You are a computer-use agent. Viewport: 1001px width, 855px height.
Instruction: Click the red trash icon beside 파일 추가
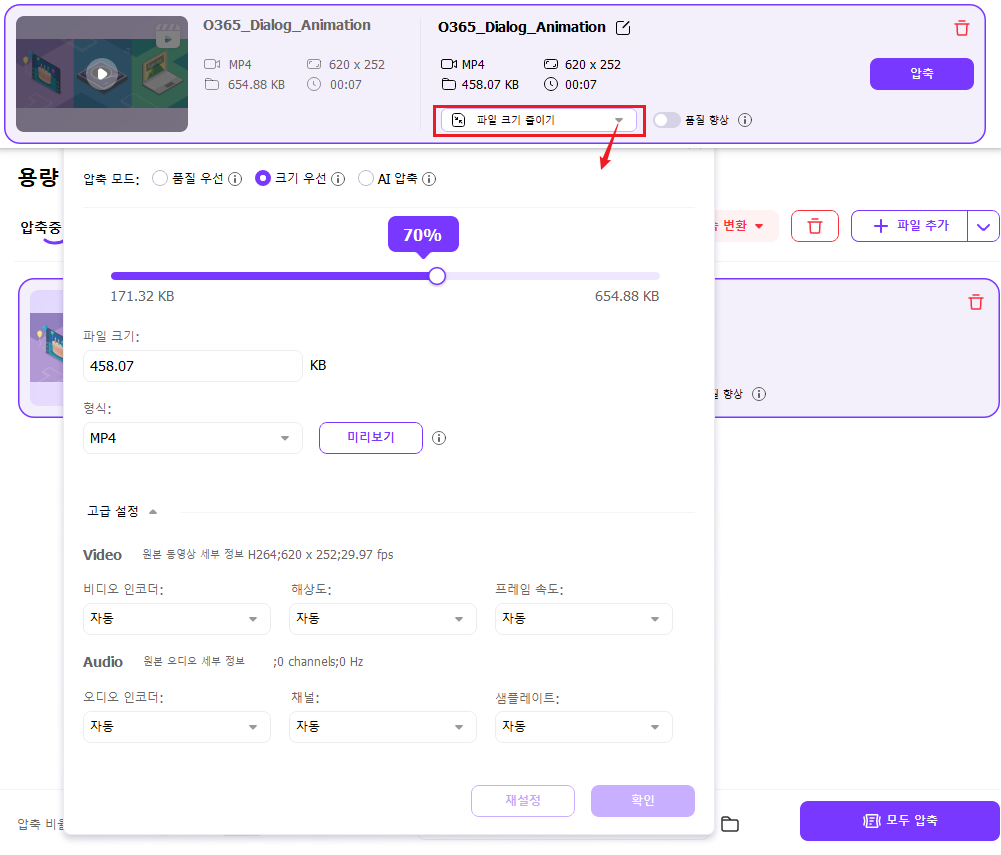coord(815,226)
